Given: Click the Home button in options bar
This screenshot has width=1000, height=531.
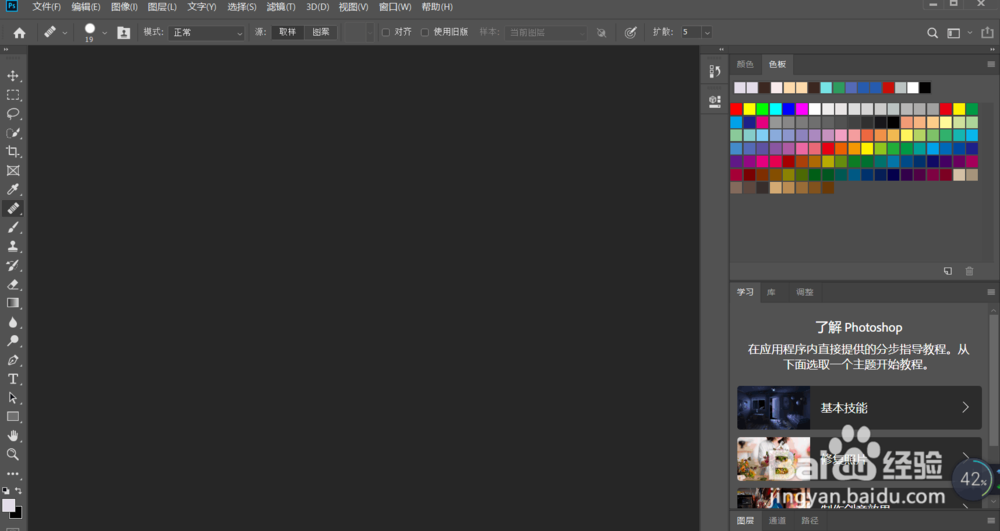Looking at the screenshot, I should click(20, 33).
